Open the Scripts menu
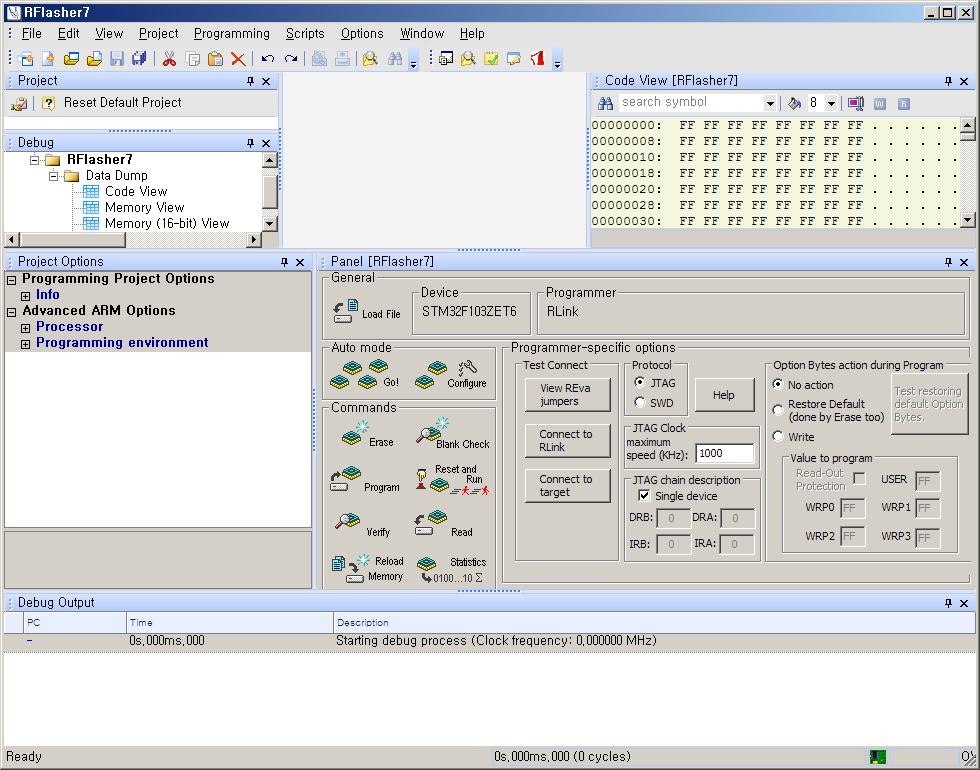 point(305,33)
